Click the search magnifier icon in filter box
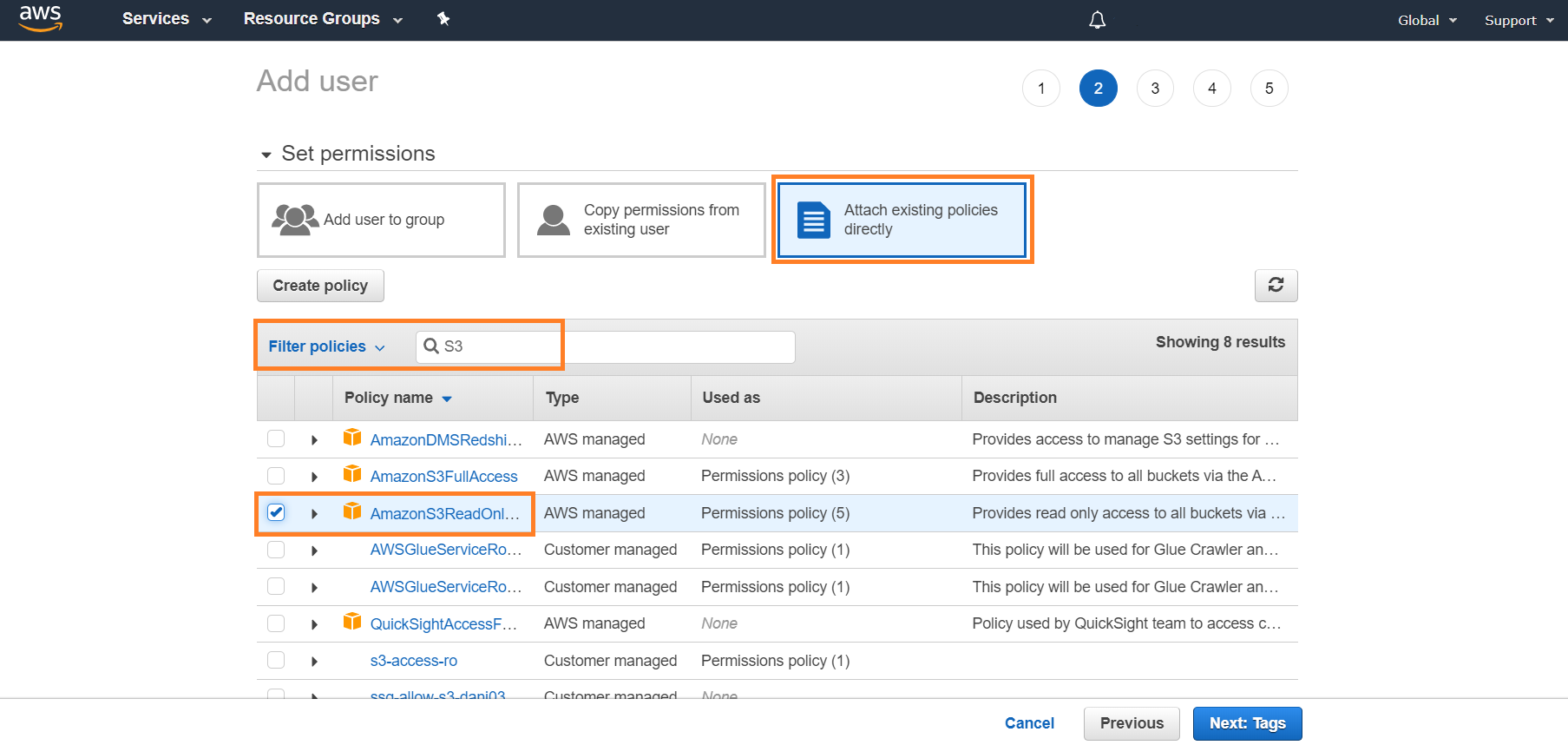This screenshot has height=745, width=1568. (430, 346)
